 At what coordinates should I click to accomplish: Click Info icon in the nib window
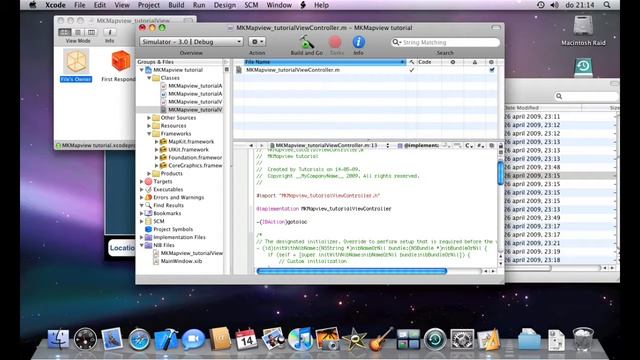109,32
